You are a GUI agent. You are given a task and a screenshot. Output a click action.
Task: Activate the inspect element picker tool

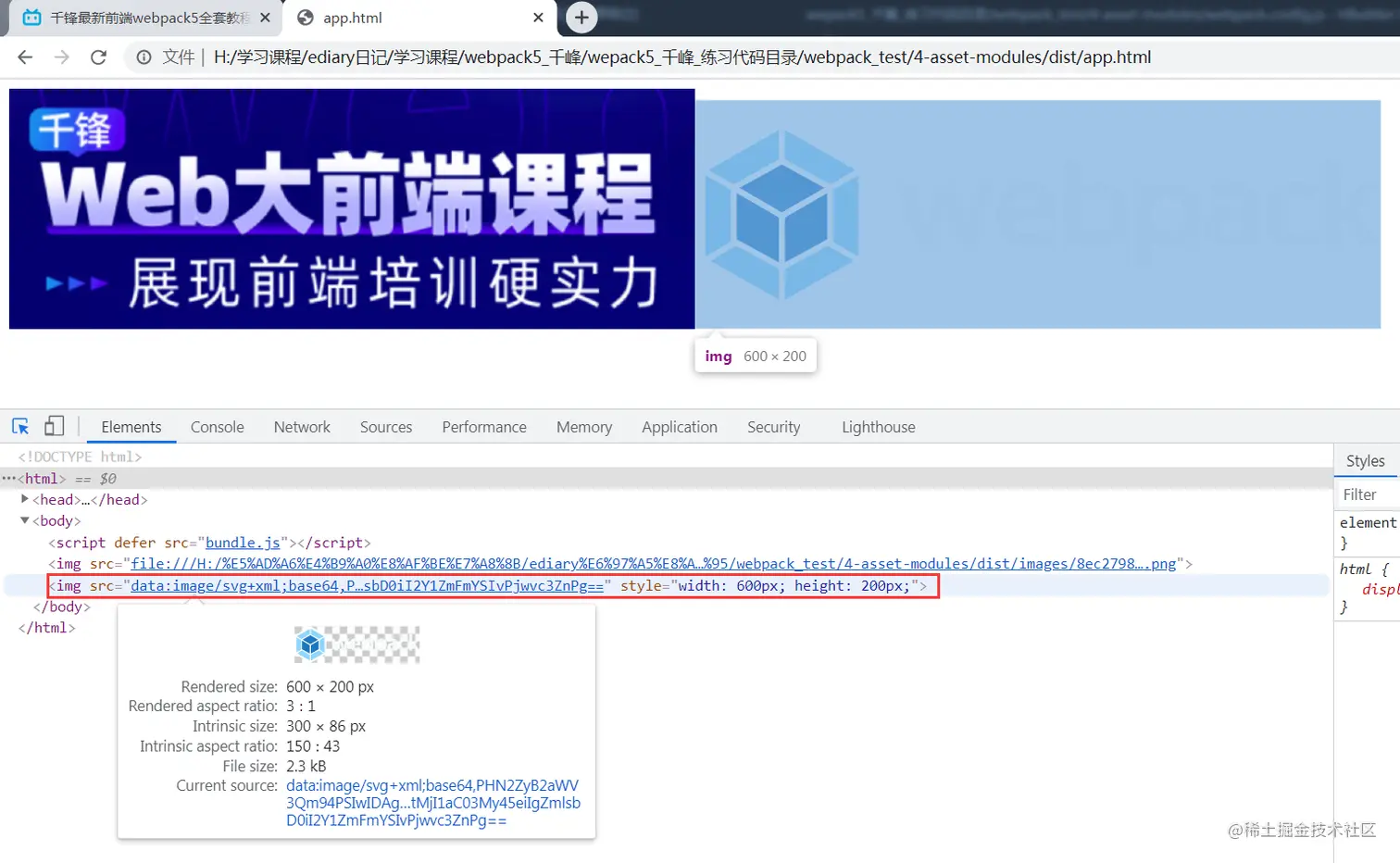[20, 427]
